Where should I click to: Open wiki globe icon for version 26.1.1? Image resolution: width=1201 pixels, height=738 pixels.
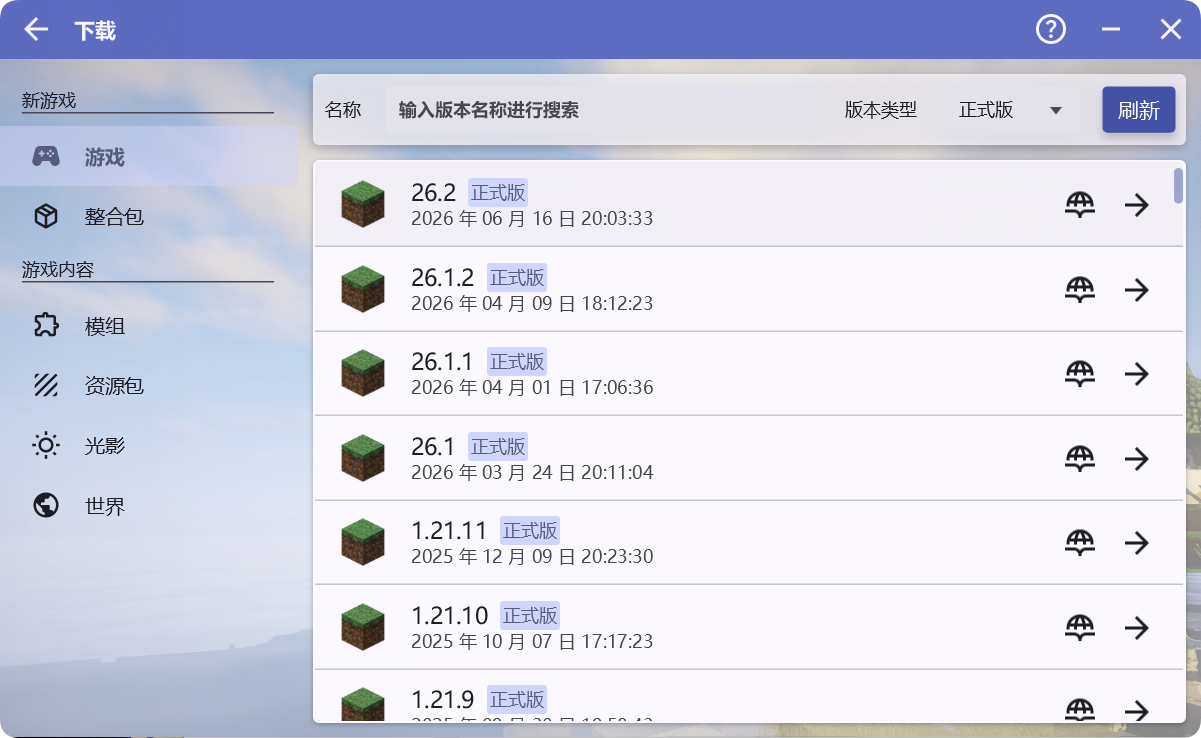tap(1080, 374)
